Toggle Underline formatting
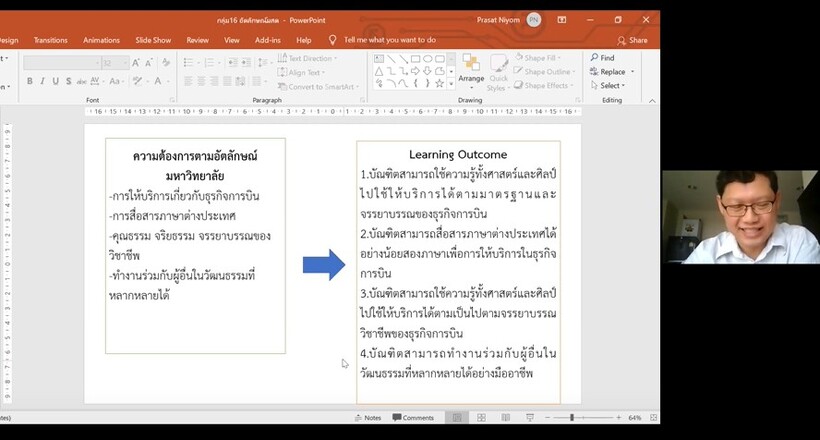The image size is (820, 440). coord(55,81)
